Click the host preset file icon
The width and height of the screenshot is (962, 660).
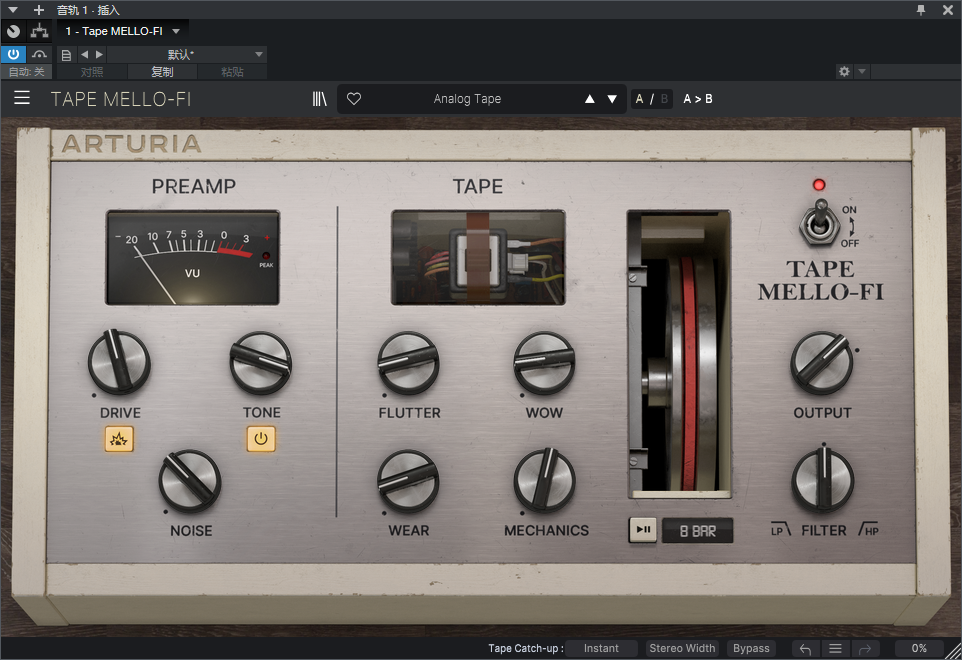pos(66,55)
